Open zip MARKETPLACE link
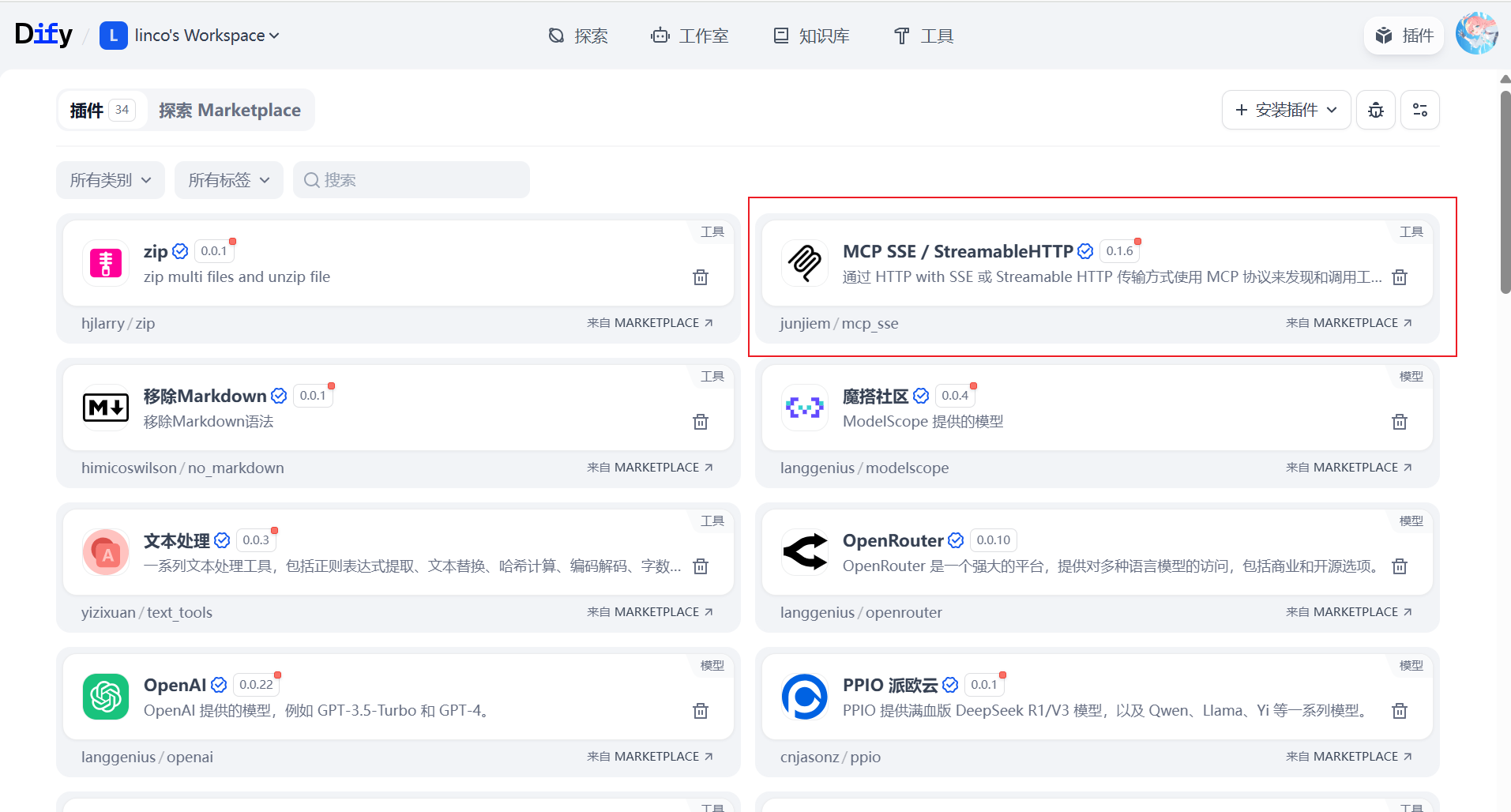The image size is (1511, 812). 650,323
